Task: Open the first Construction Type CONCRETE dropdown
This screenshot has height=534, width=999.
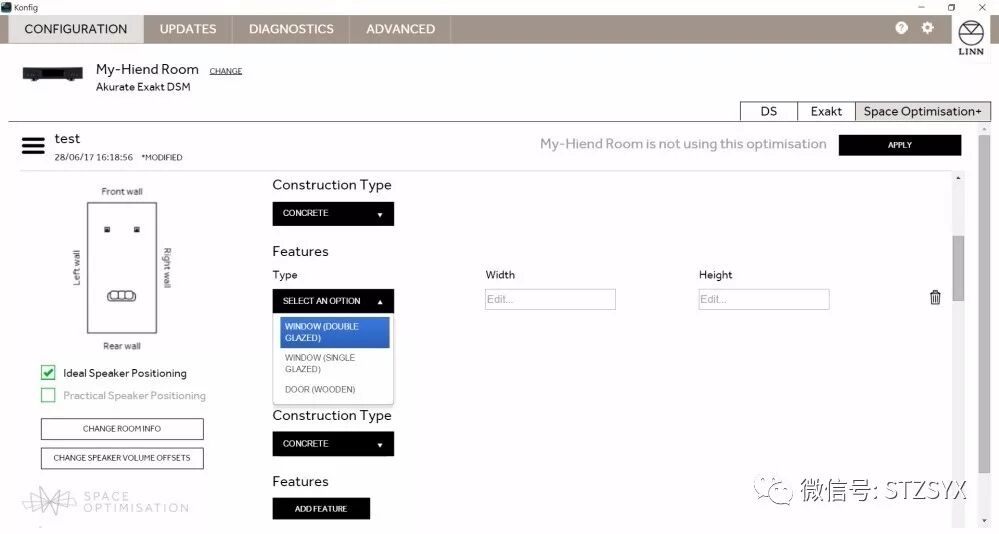Action: tap(333, 213)
